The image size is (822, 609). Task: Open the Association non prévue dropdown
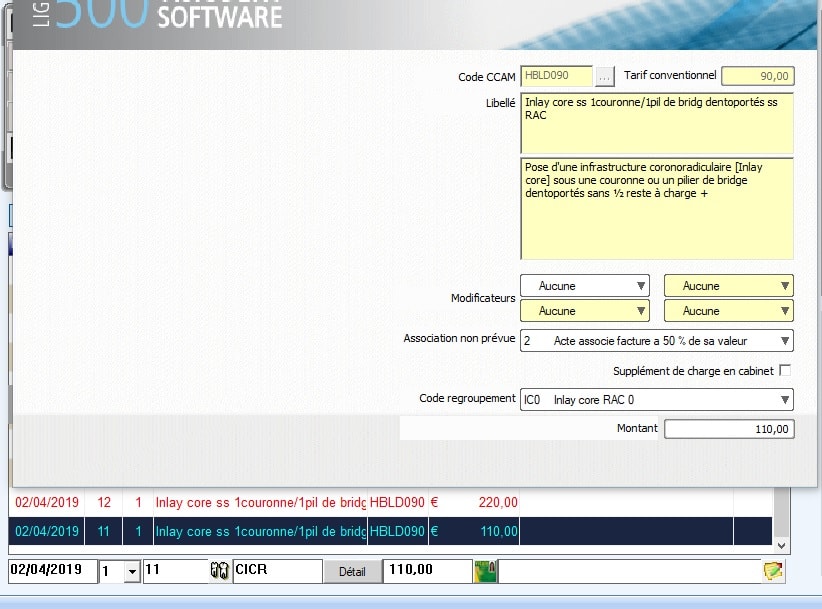point(656,341)
